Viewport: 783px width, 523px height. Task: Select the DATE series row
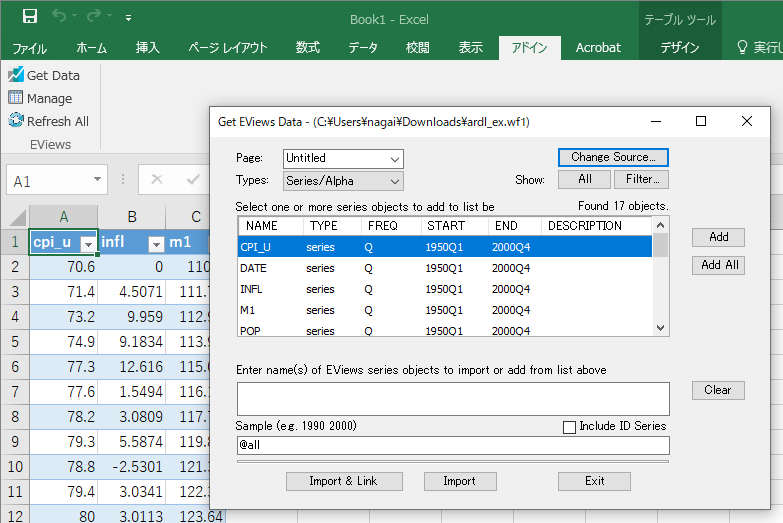click(x=445, y=268)
